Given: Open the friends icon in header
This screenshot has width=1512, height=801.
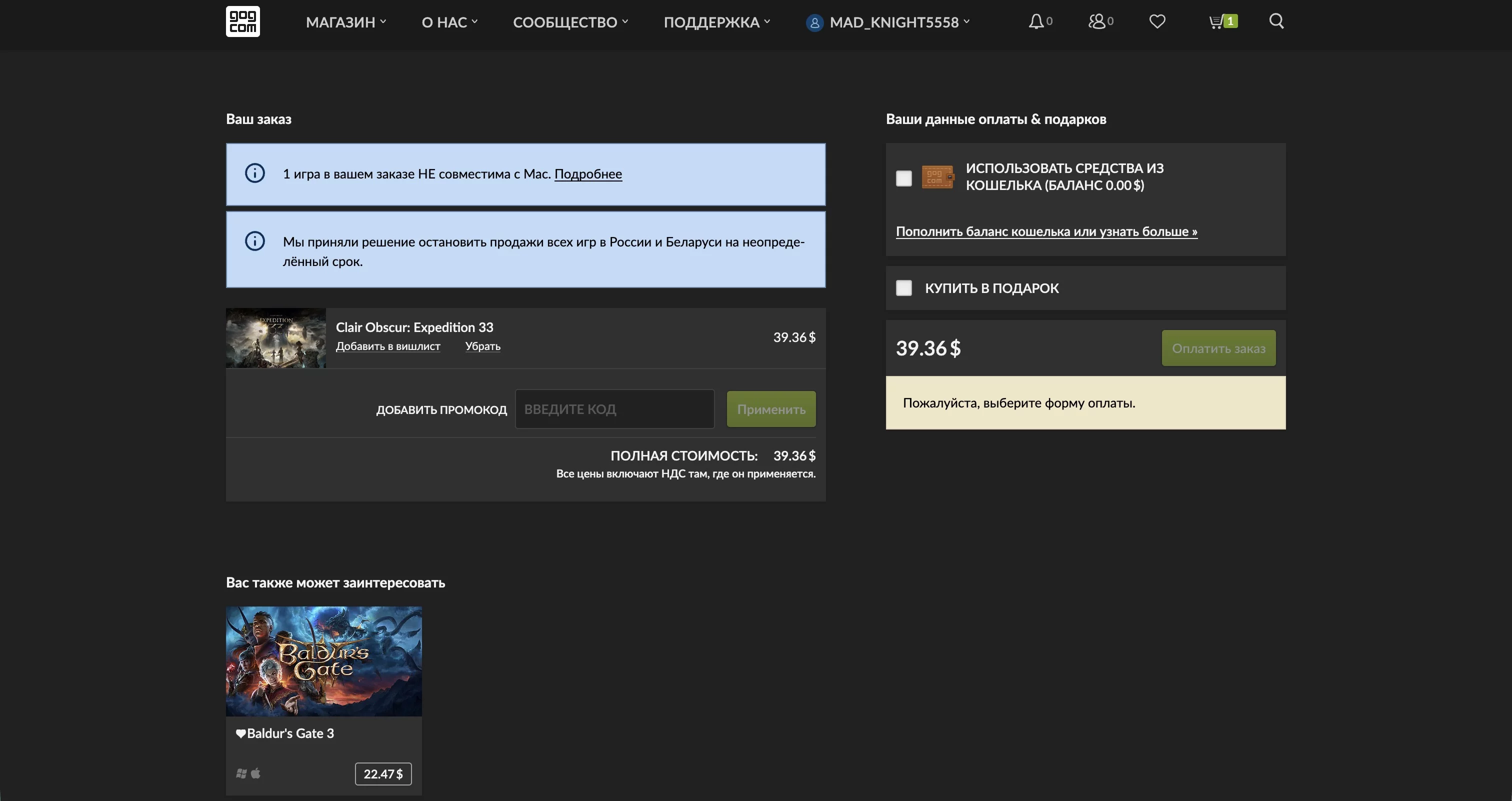Looking at the screenshot, I should point(1096,21).
